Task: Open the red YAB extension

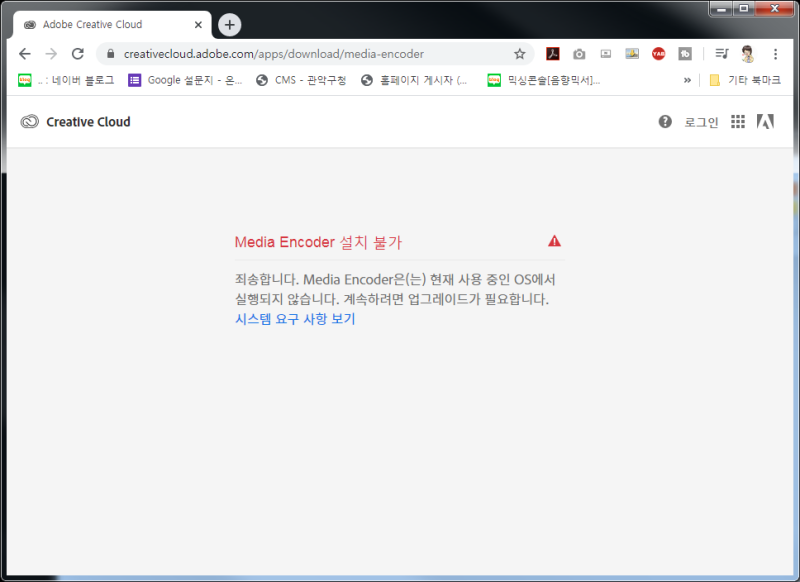Action: pyautogui.click(x=659, y=54)
